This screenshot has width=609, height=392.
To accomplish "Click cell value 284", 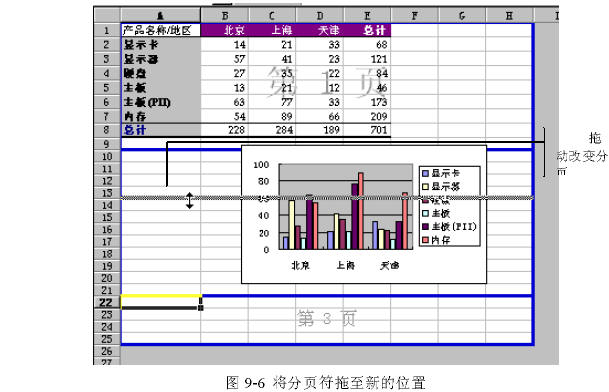I will [x=284, y=130].
